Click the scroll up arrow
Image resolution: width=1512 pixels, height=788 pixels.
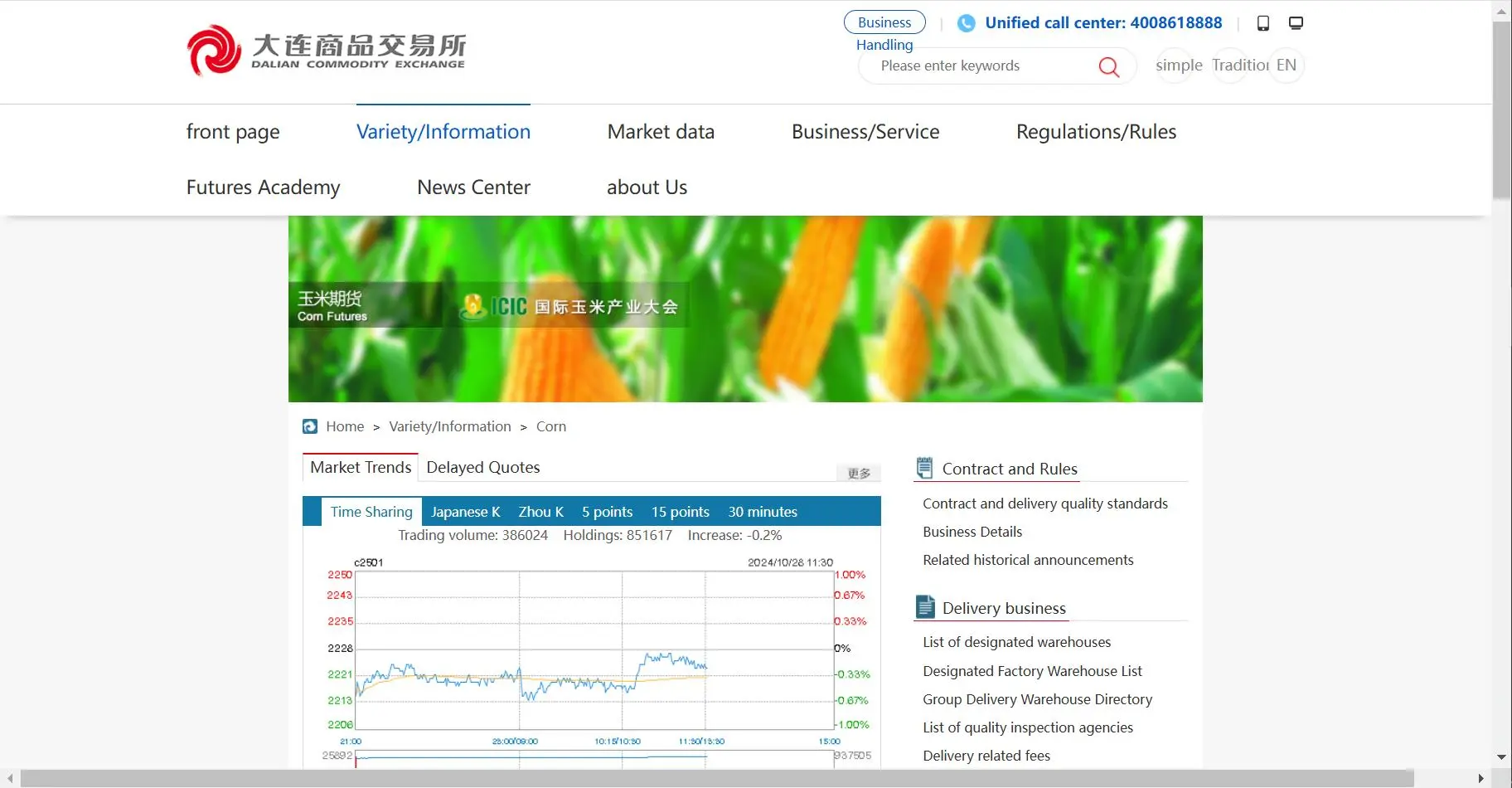[x=1502, y=12]
